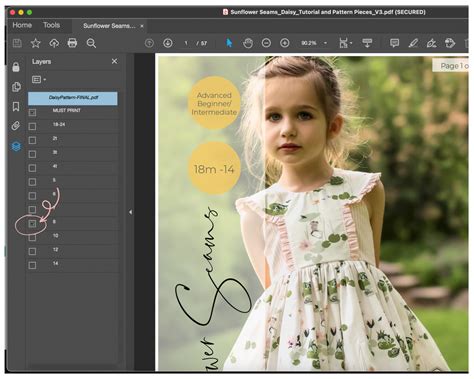Select DaisyPattern-FINAL.pdf layer group
The width and height of the screenshot is (474, 379).
coord(73,98)
